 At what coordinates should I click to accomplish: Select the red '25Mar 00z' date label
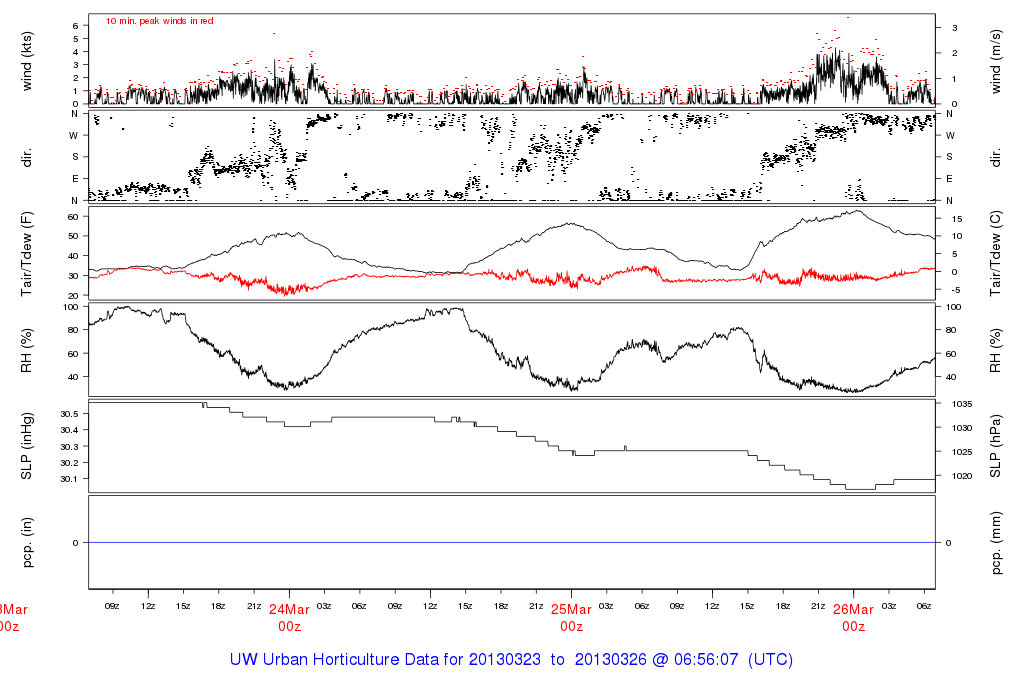coord(571,618)
